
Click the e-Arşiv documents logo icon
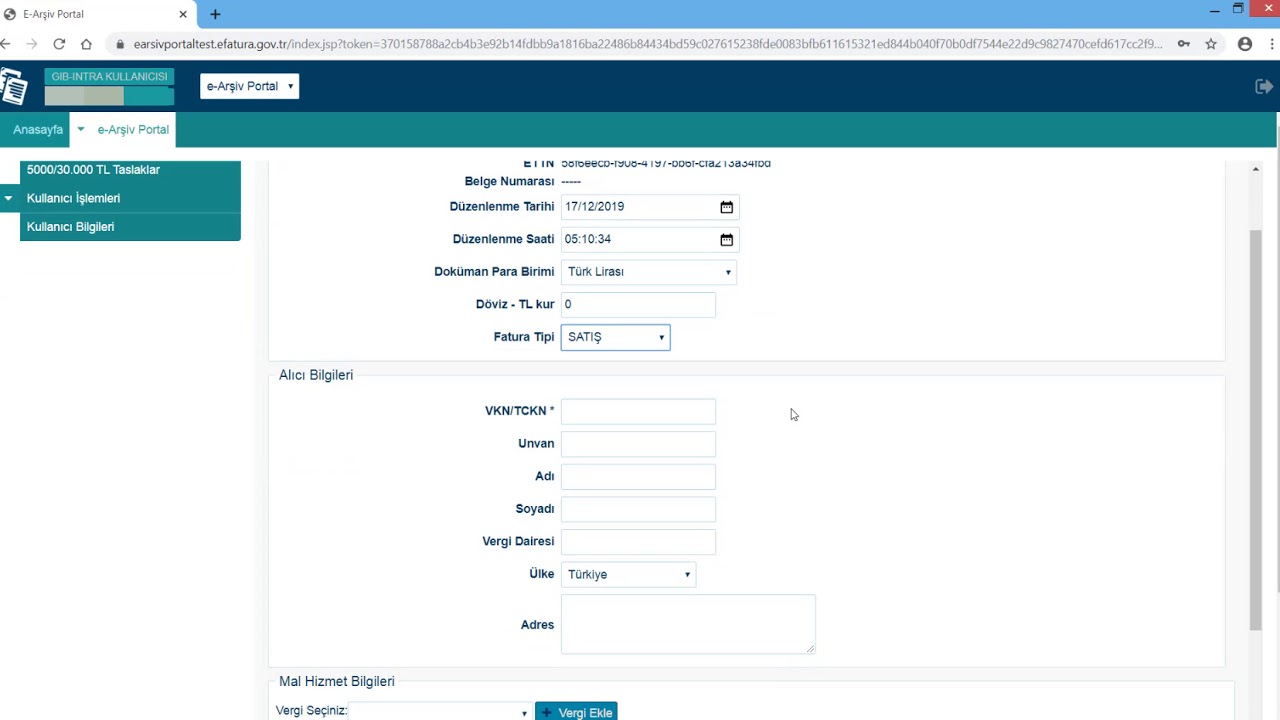(x=14, y=87)
